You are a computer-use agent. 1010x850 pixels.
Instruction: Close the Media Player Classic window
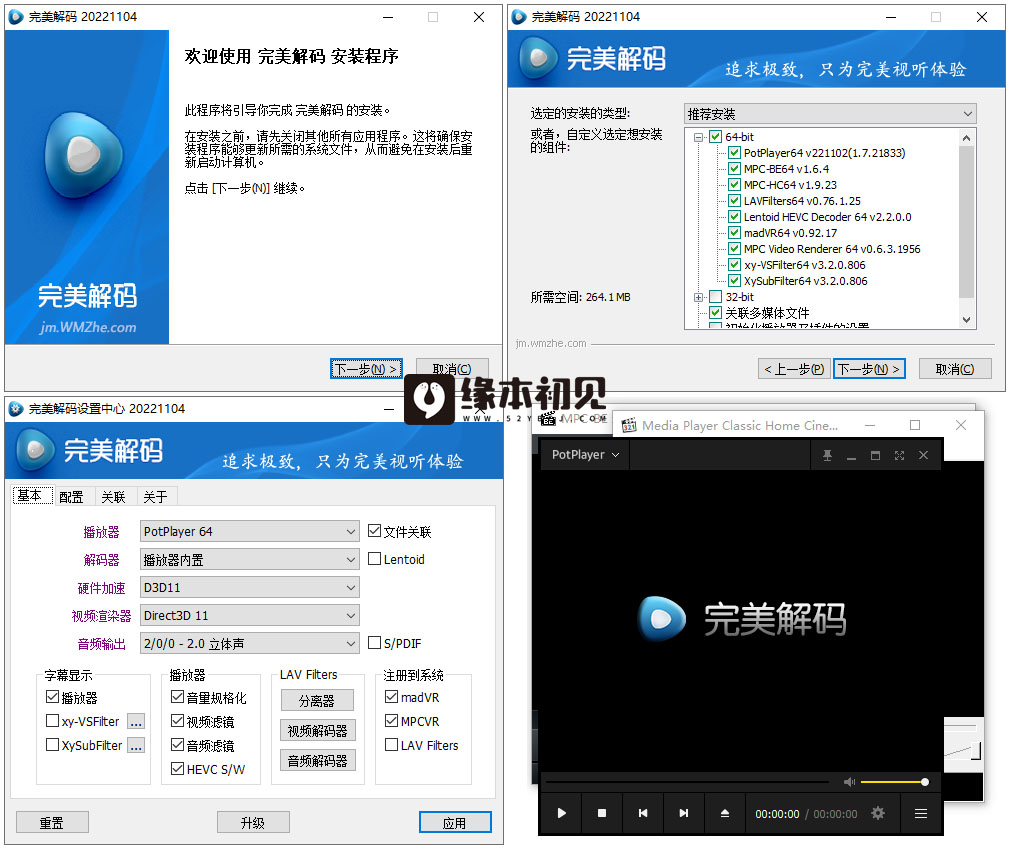click(960, 425)
